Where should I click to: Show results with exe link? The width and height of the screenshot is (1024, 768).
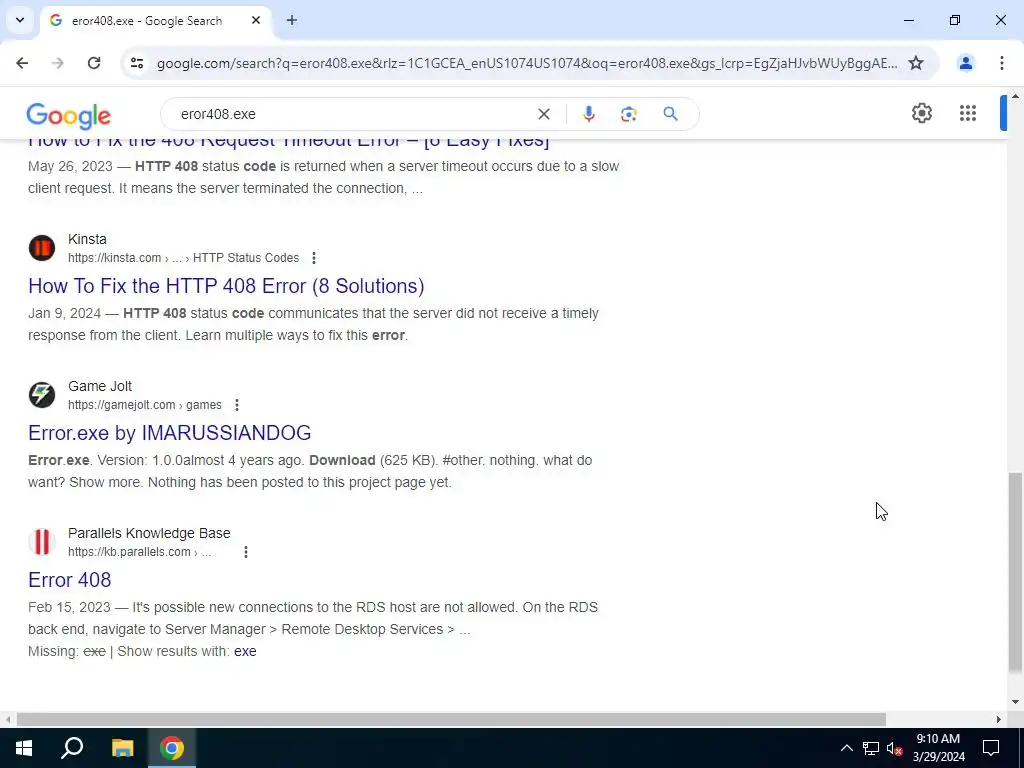(x=245, y=651)
